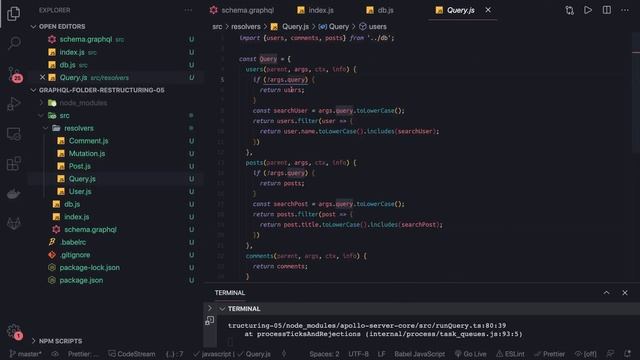Viewport: 640px width, 360px height.
Task: Click users symbol in breadcrumb
Action: click(373, 27)
